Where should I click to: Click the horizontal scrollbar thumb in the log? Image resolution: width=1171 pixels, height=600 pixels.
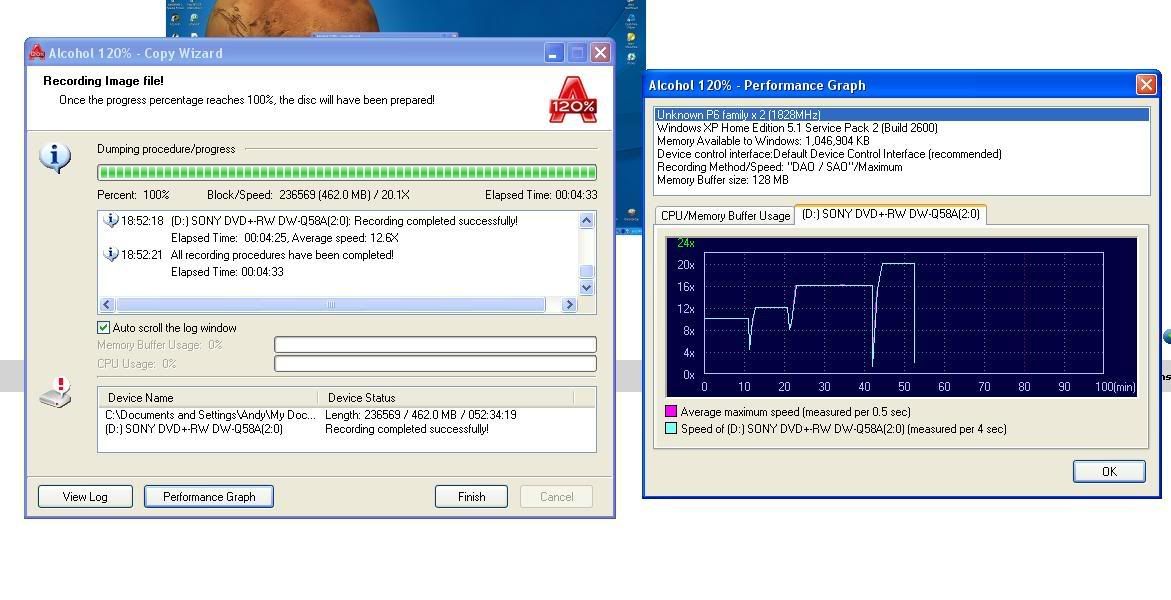331,305
